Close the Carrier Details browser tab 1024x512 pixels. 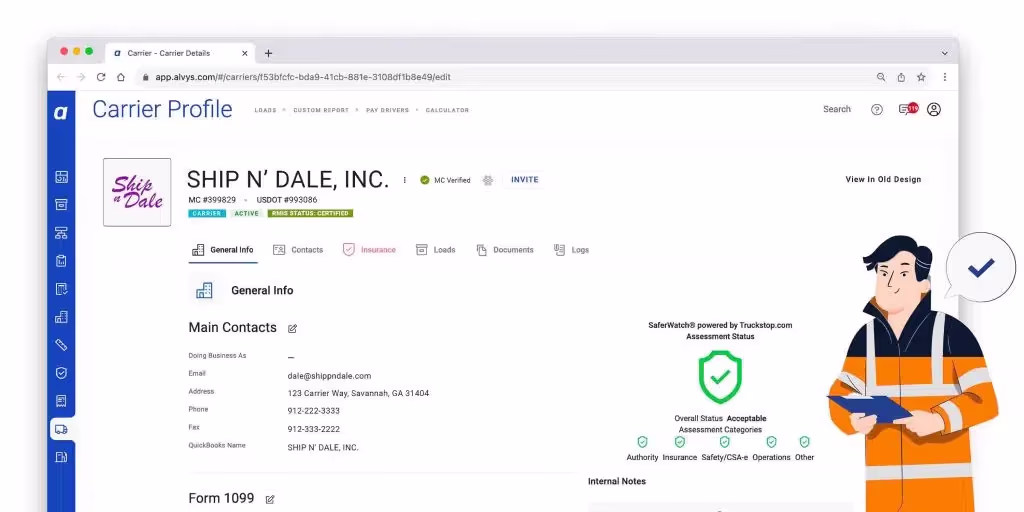[x=245, y=54]
